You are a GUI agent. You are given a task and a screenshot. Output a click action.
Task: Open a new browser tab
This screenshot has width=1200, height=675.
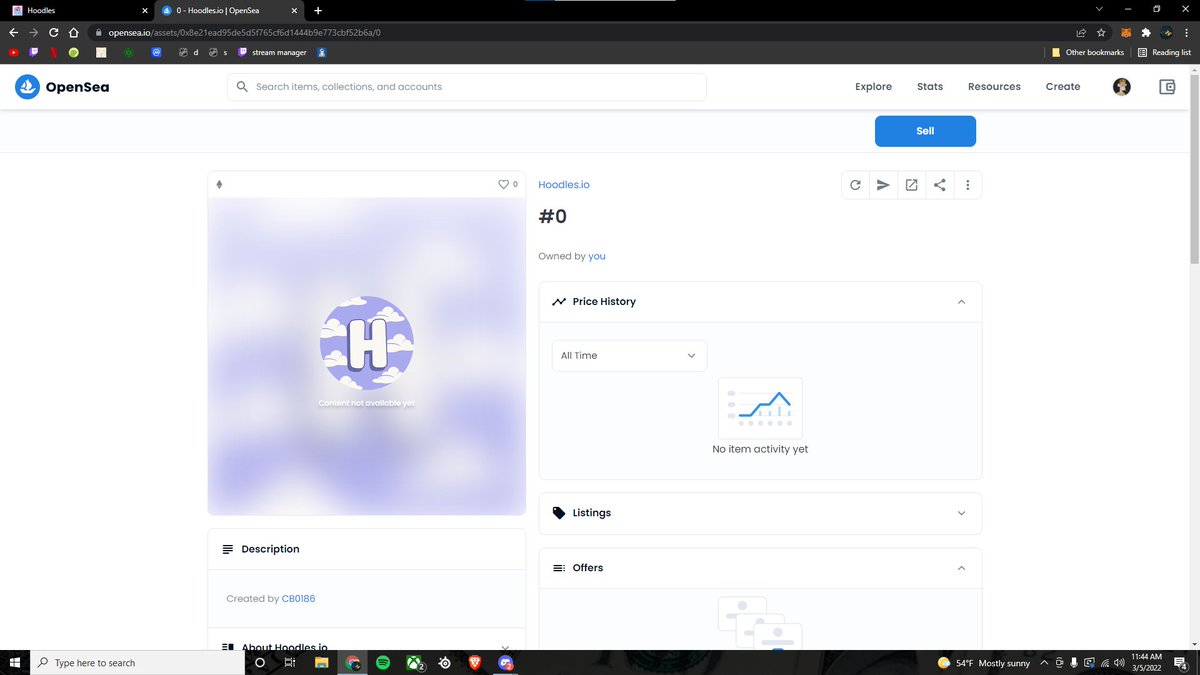(318, 10)
